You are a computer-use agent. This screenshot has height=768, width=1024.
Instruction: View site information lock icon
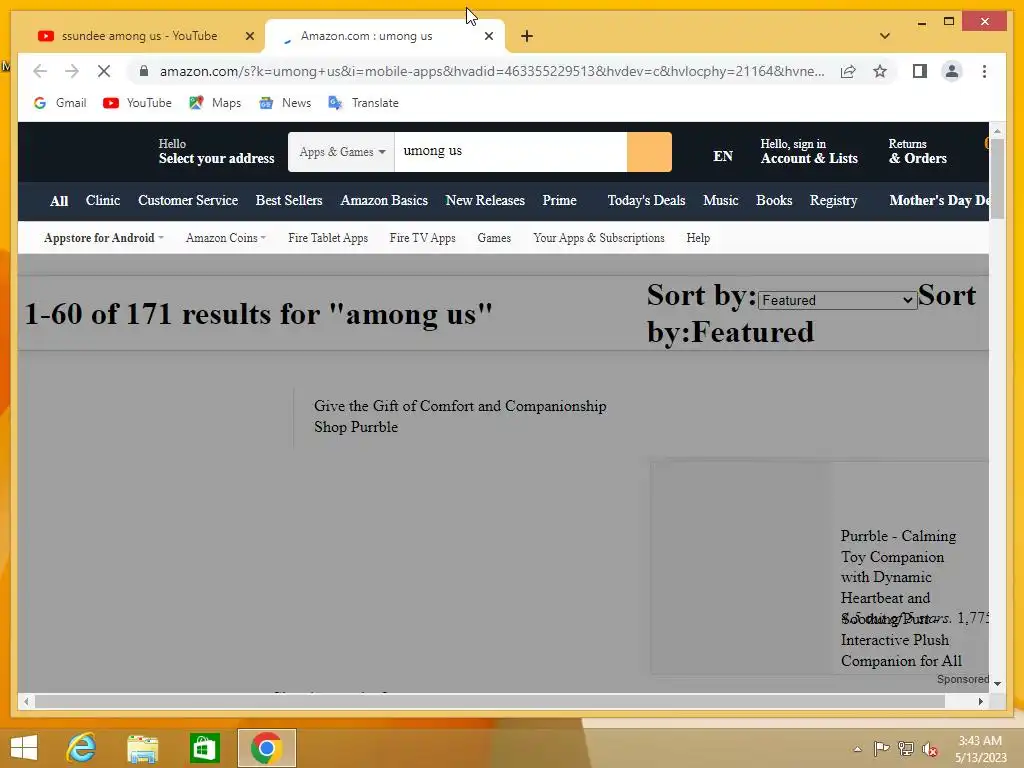144,71
